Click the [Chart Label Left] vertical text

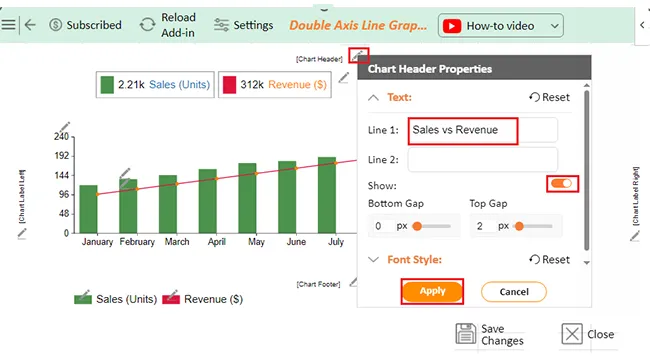click(22, 197)
